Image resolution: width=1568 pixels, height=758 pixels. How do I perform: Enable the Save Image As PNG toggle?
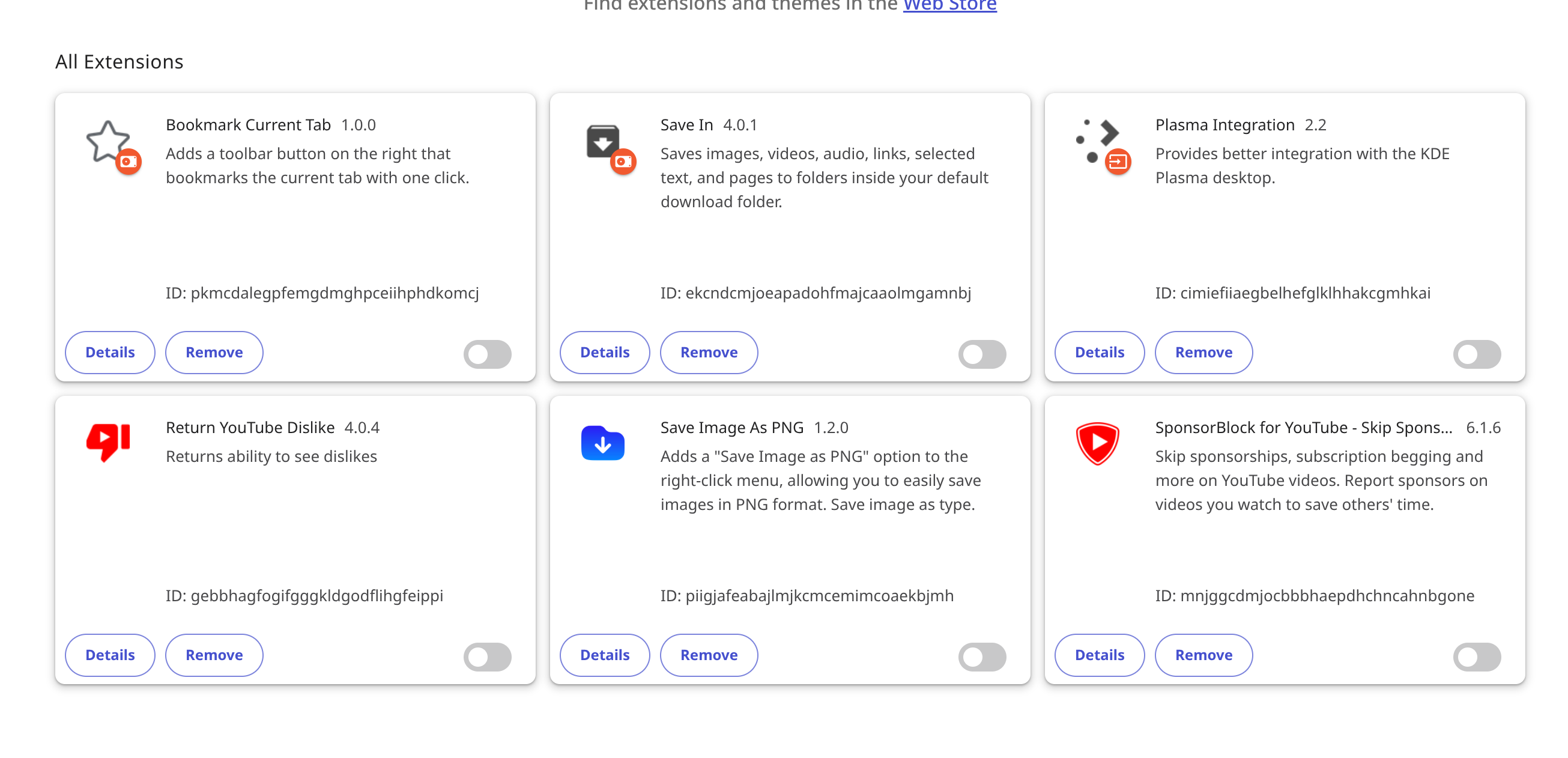tap(982, 657)
